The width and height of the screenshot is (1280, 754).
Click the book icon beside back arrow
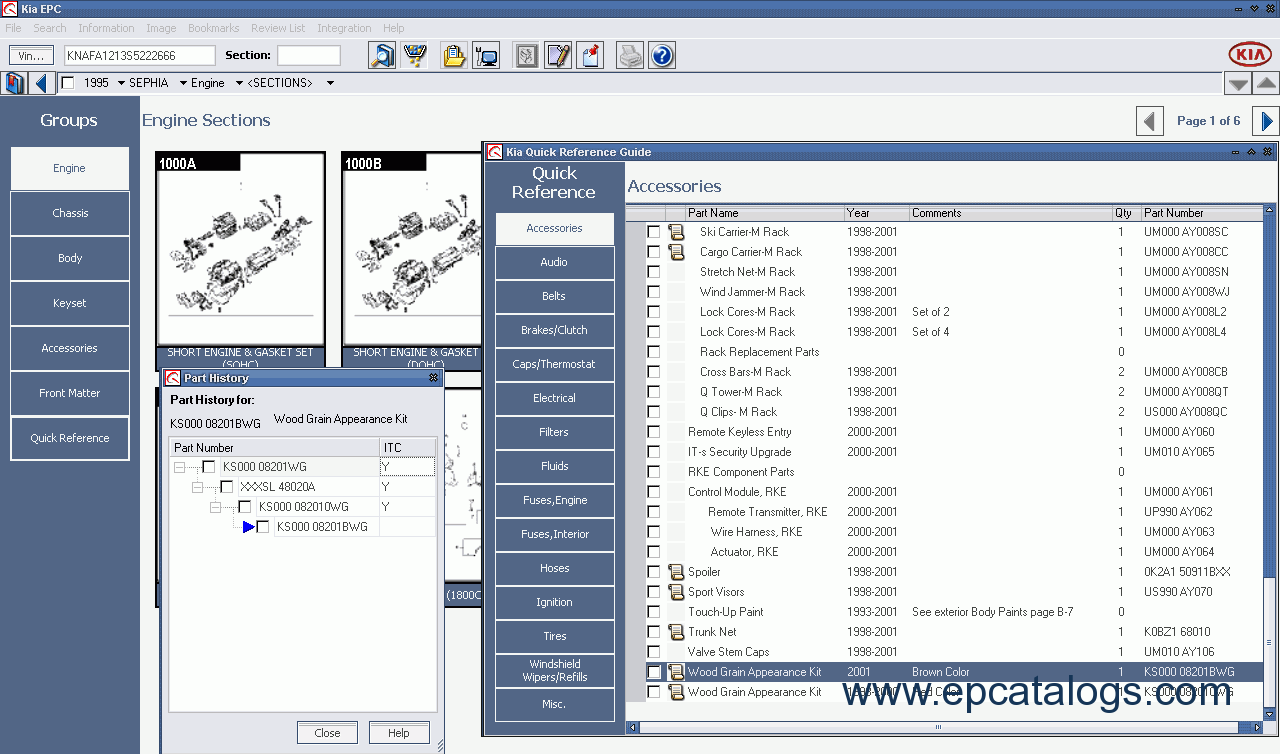click(x=15, y=83)
